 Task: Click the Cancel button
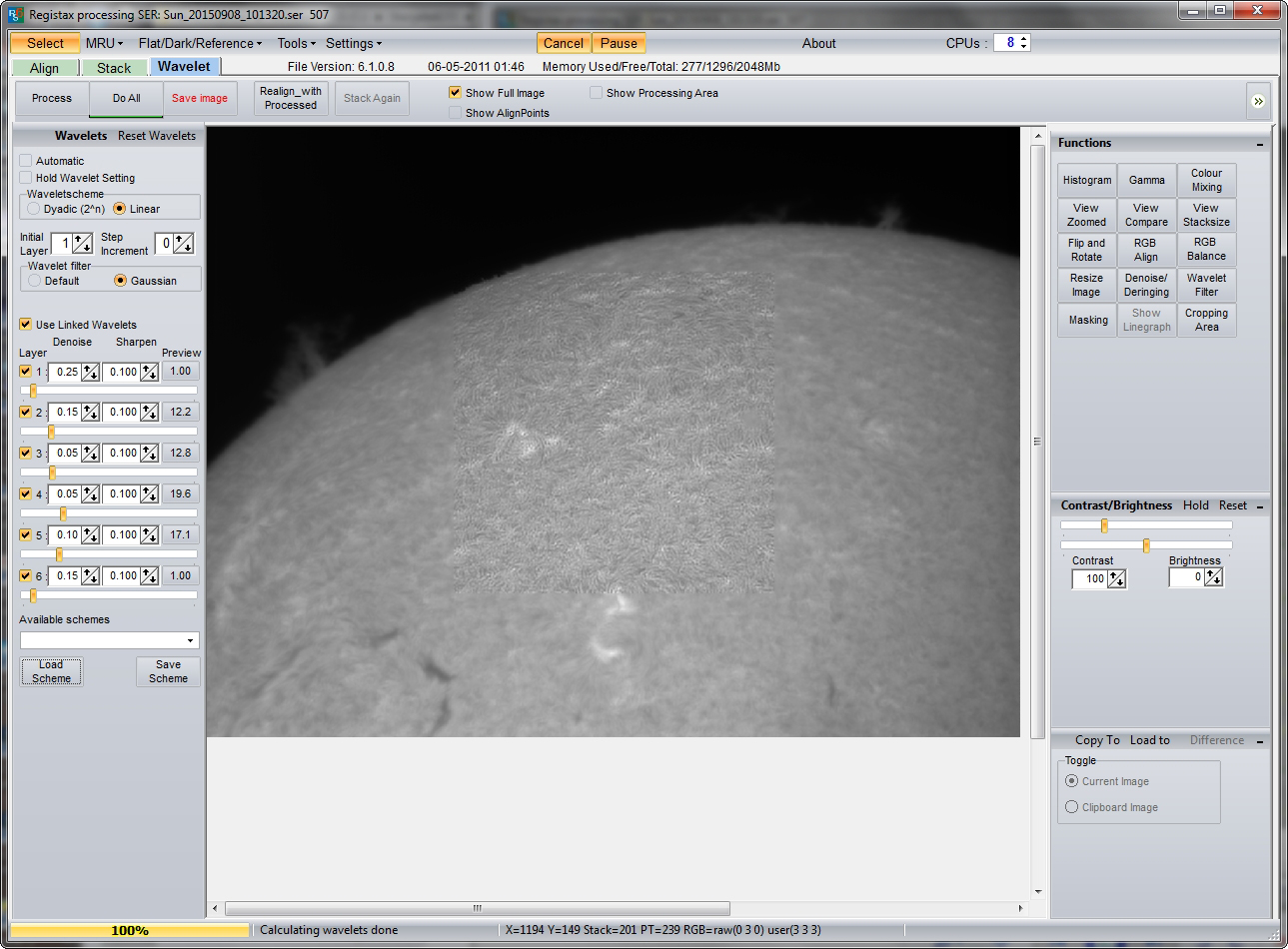coord(564,43)
